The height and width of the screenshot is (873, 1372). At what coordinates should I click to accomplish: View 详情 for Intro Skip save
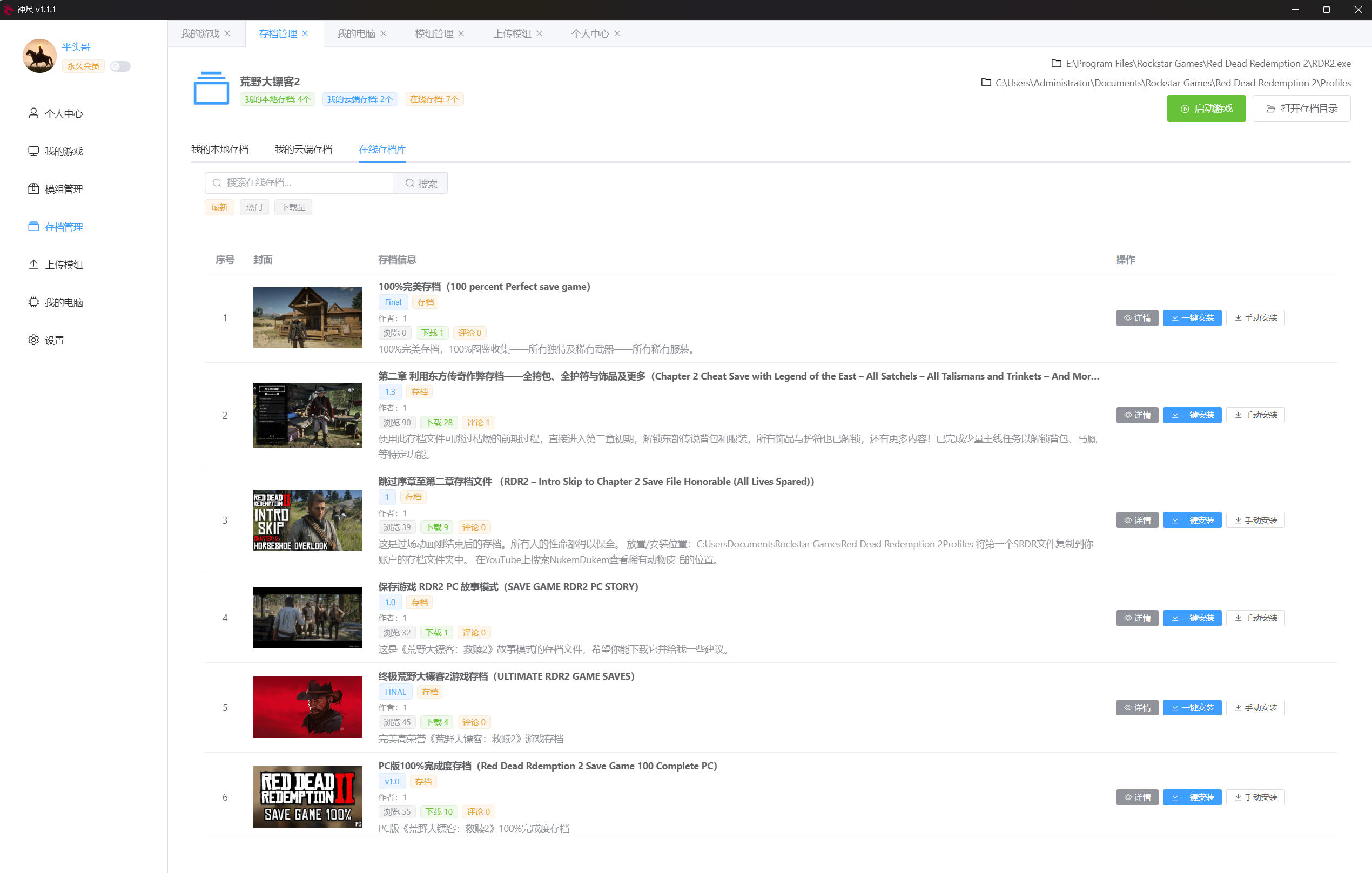(1137, 520)
